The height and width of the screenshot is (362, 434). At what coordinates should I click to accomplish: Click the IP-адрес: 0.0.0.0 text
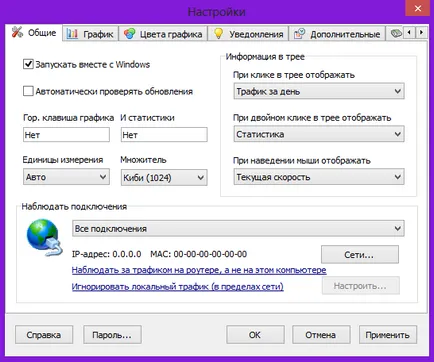(x=107, y=254)
